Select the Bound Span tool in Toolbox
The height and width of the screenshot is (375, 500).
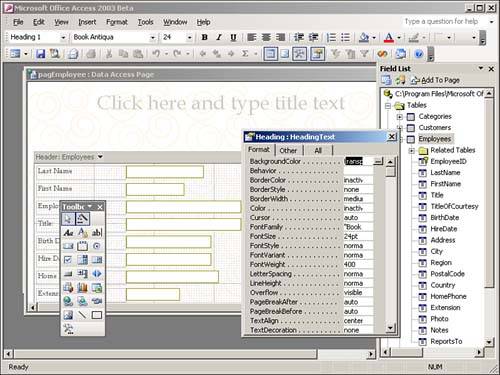pyautogui.click(x=82, y=233)
